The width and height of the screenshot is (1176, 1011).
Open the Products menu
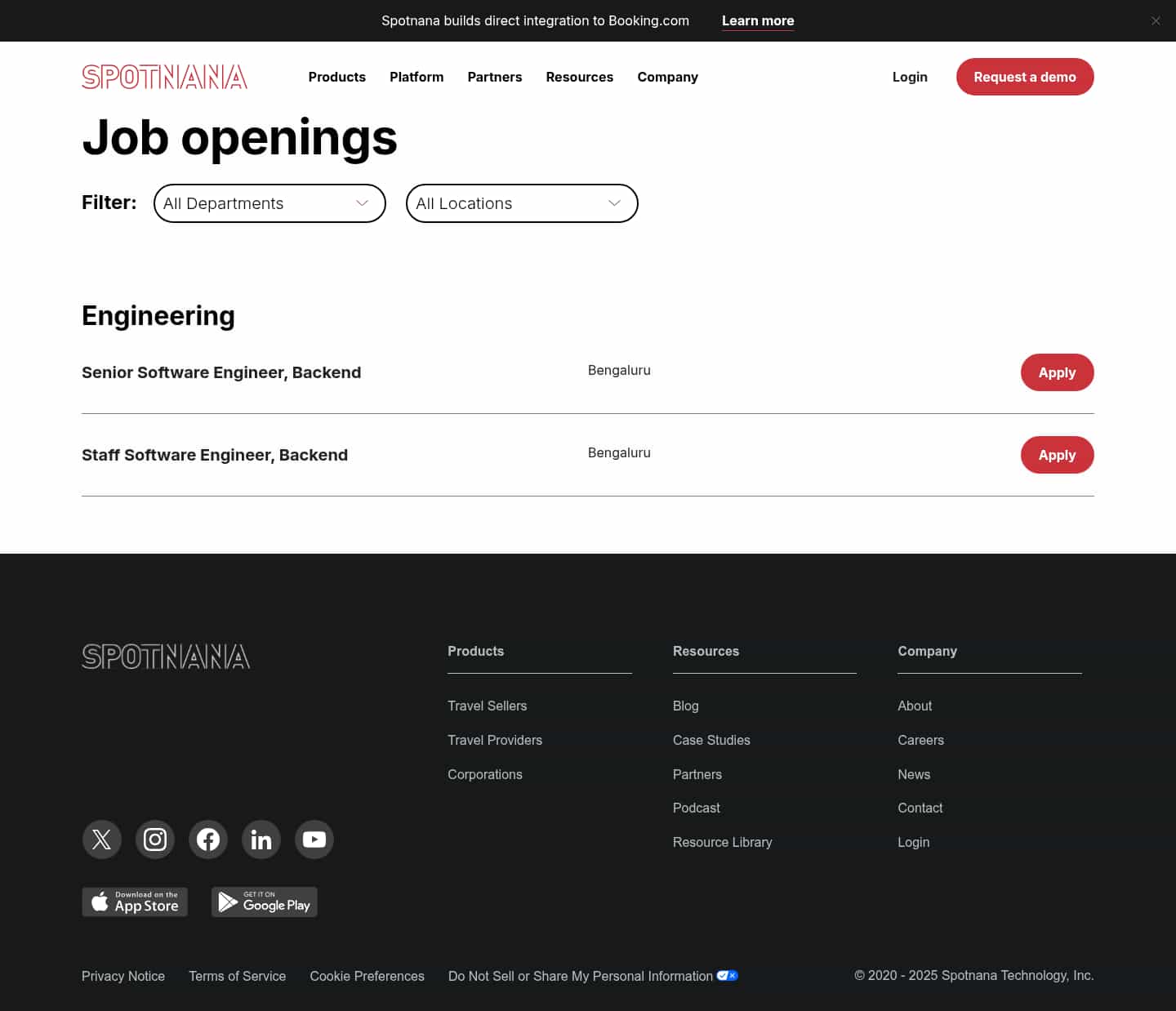click(x=336, y=77)
